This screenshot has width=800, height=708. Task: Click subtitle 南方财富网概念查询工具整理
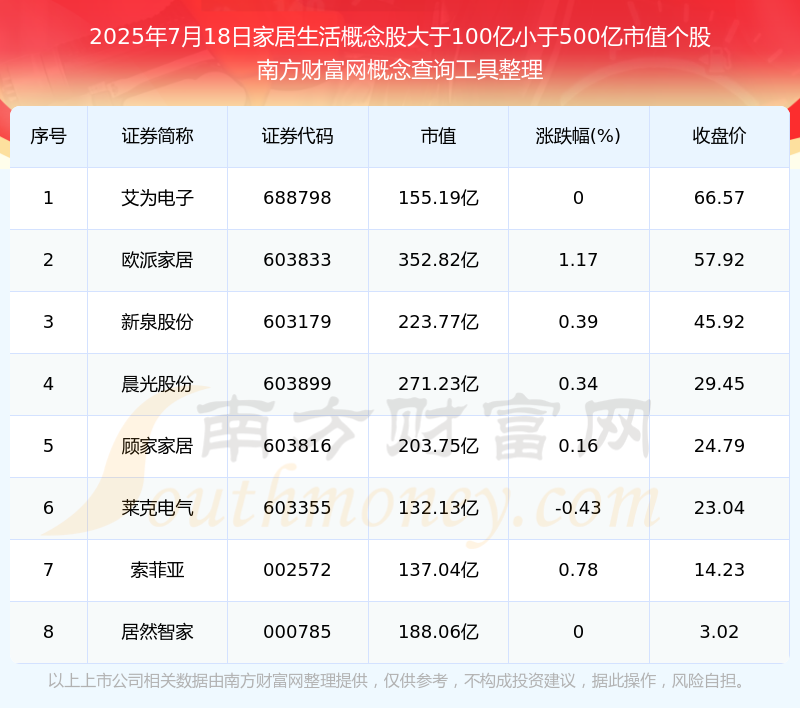click(400, 70)
